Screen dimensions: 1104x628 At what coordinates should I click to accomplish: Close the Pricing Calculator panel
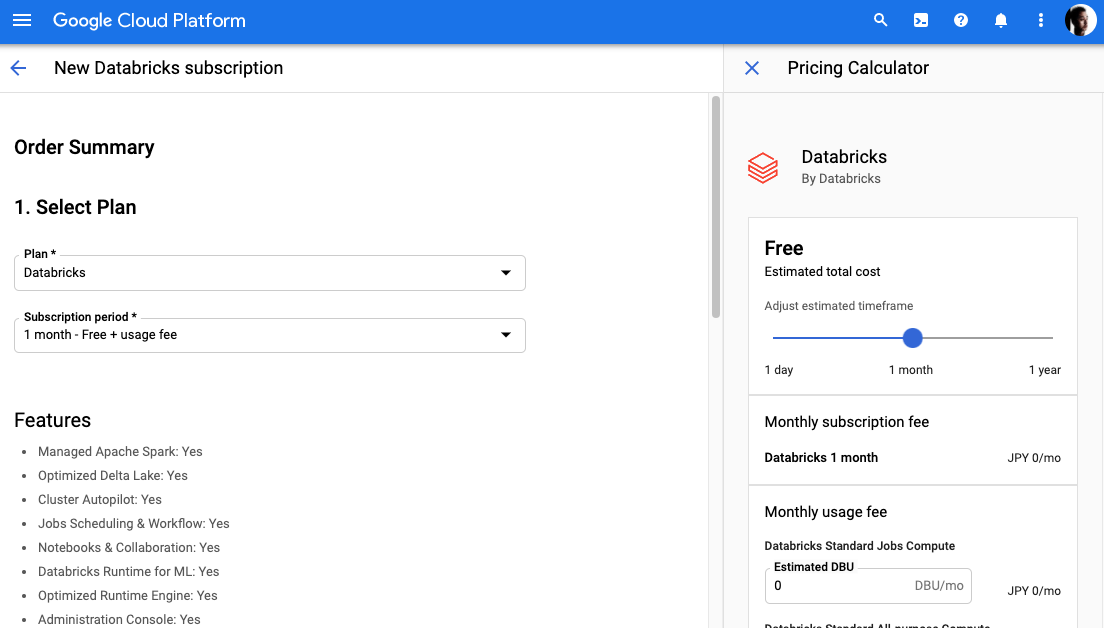pyautogui.click(x=752, y=68)
